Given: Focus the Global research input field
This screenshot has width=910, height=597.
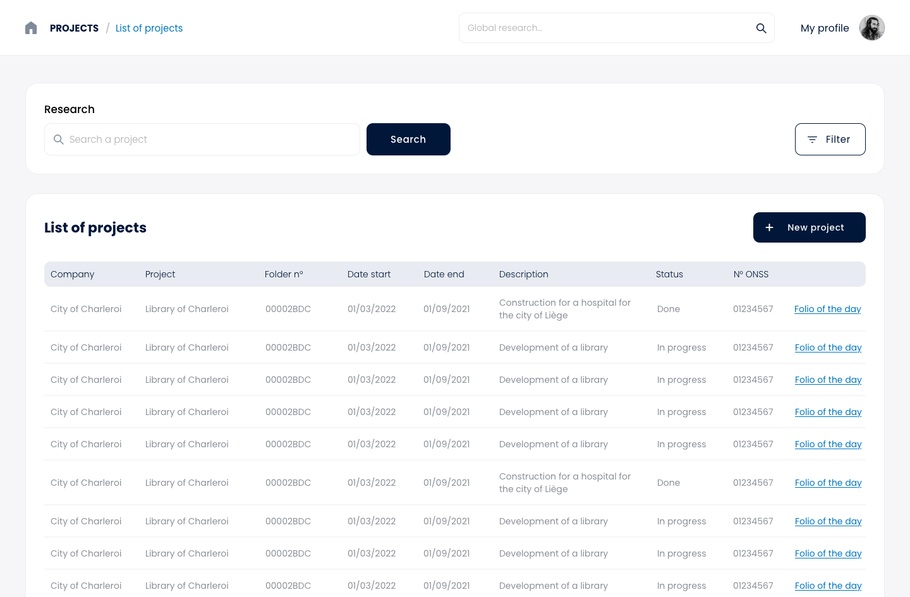Looking at the screenshot, I should (605, 28).
